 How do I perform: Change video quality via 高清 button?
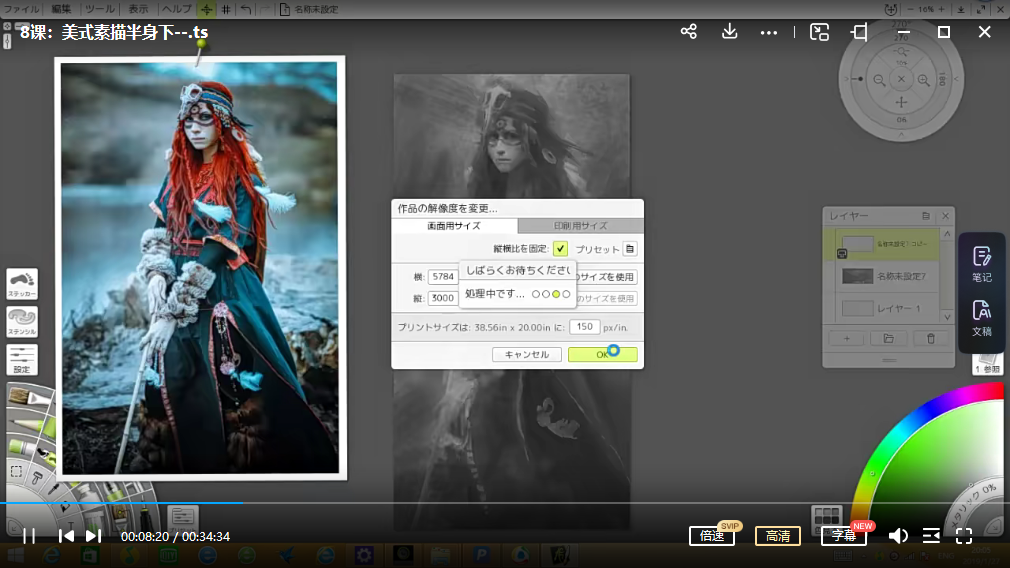tap(777, 536)
